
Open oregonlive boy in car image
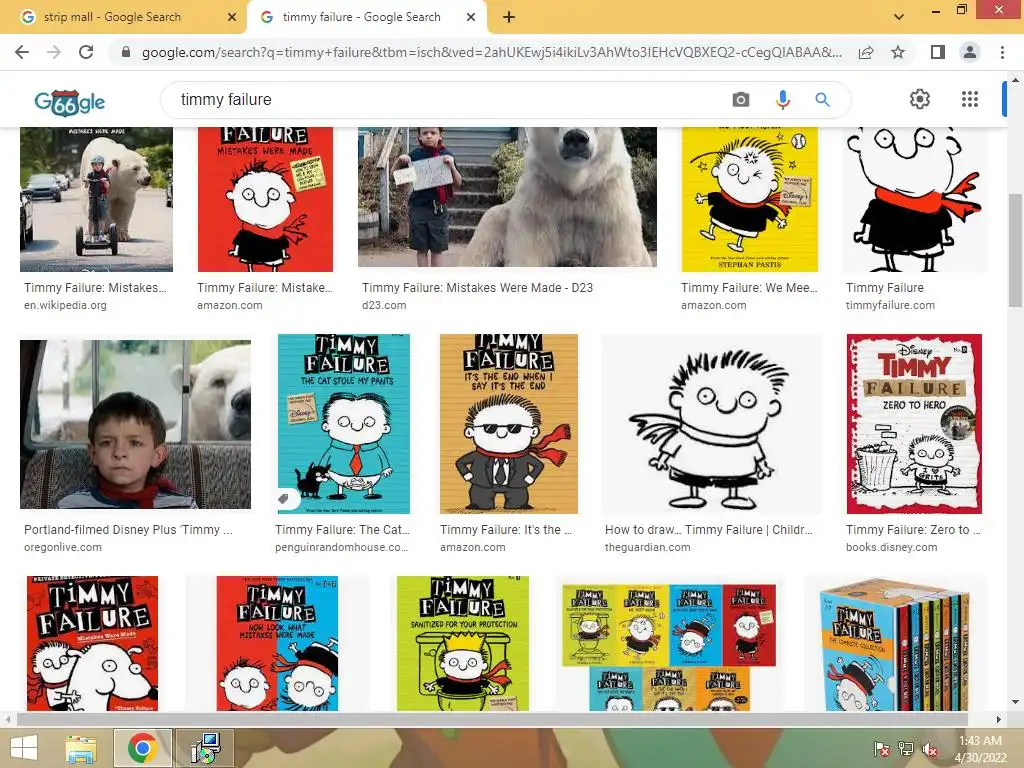click(135, 424)
